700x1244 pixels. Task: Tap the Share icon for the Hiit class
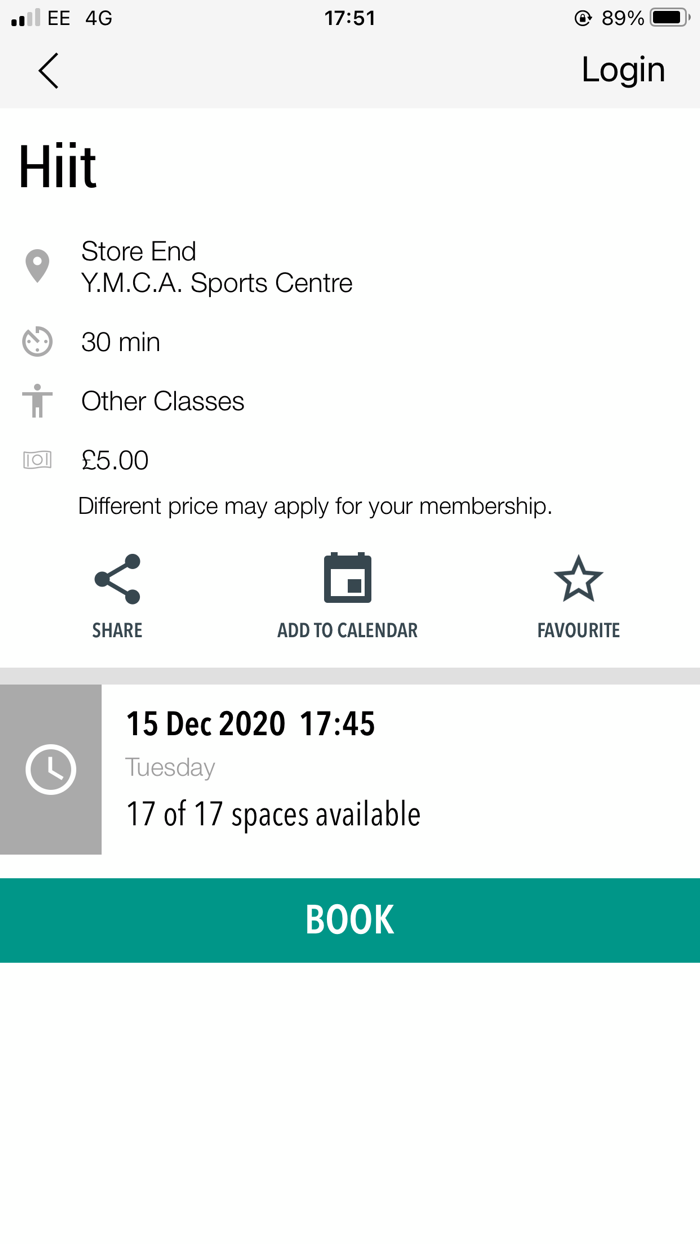(116, 577)
